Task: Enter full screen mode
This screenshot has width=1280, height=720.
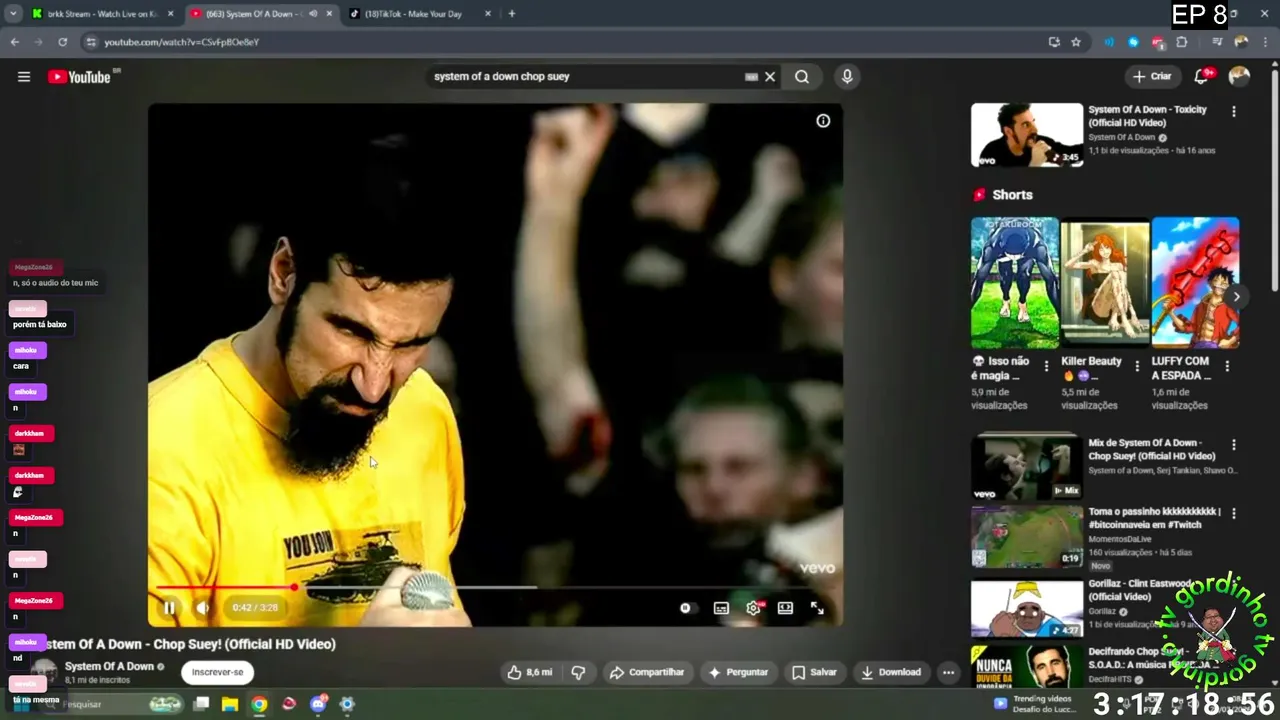Action: (x=817, y=608)
